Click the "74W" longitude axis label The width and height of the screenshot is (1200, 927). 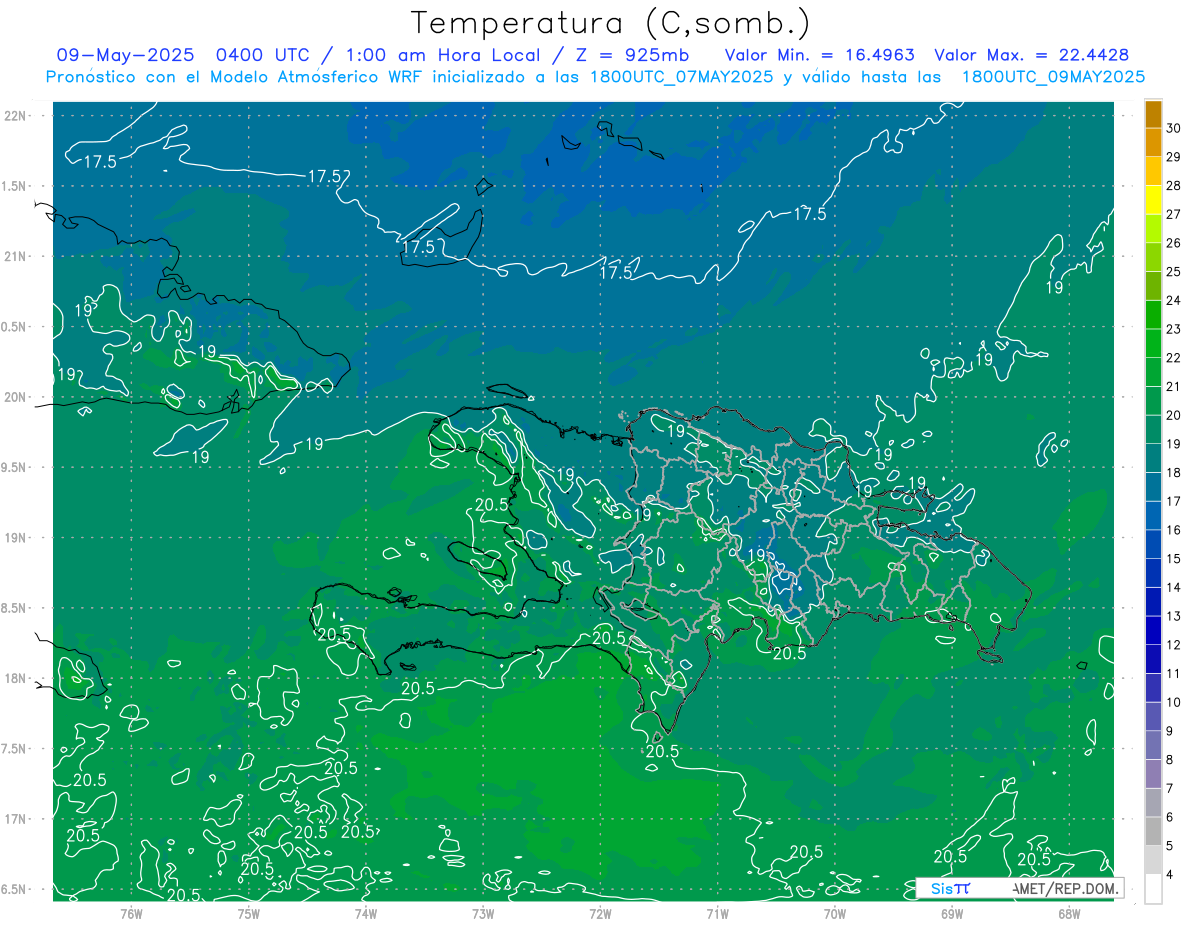[x=365, y=914]
